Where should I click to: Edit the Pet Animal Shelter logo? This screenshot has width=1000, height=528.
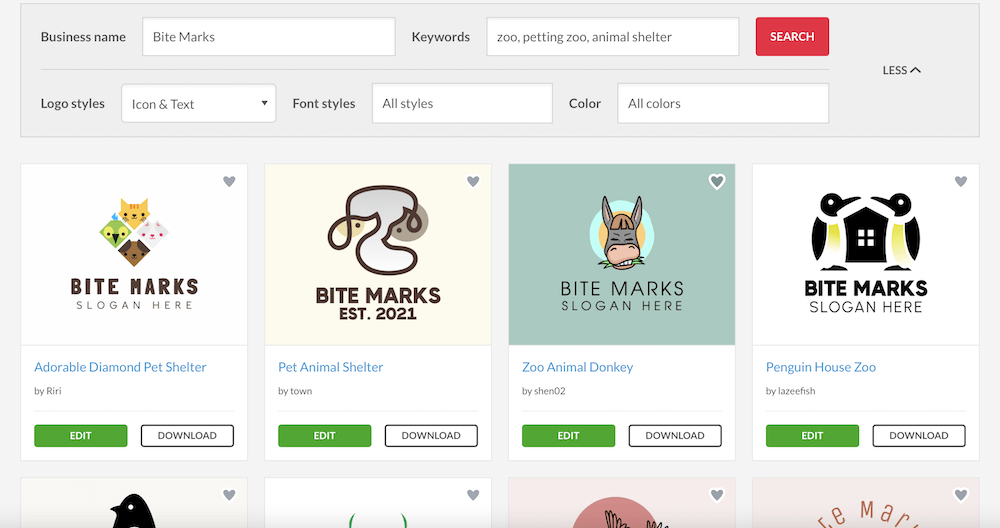[x=325, y=436]
